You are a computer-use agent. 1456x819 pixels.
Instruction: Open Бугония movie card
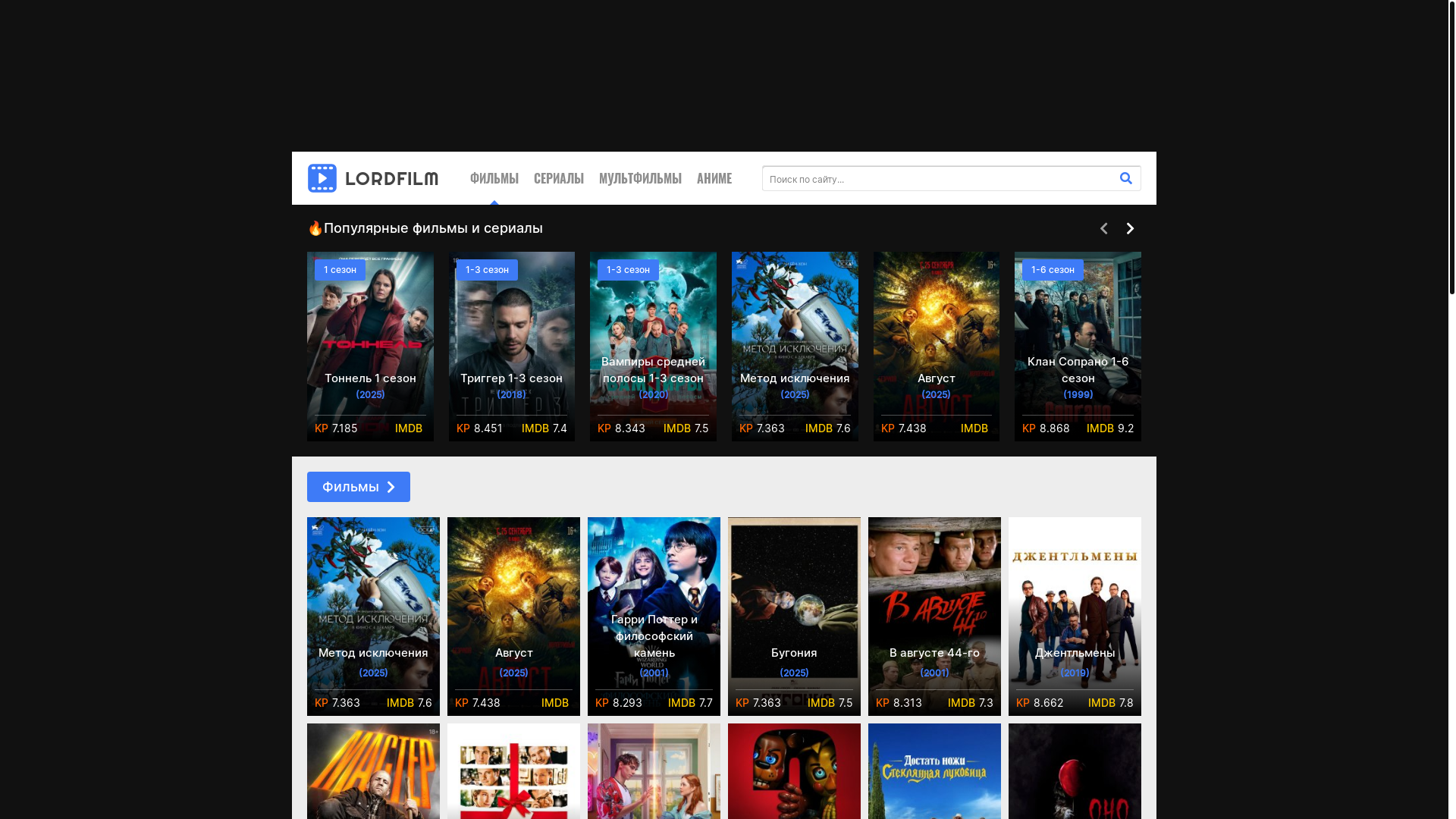click(x=794, y=617)
